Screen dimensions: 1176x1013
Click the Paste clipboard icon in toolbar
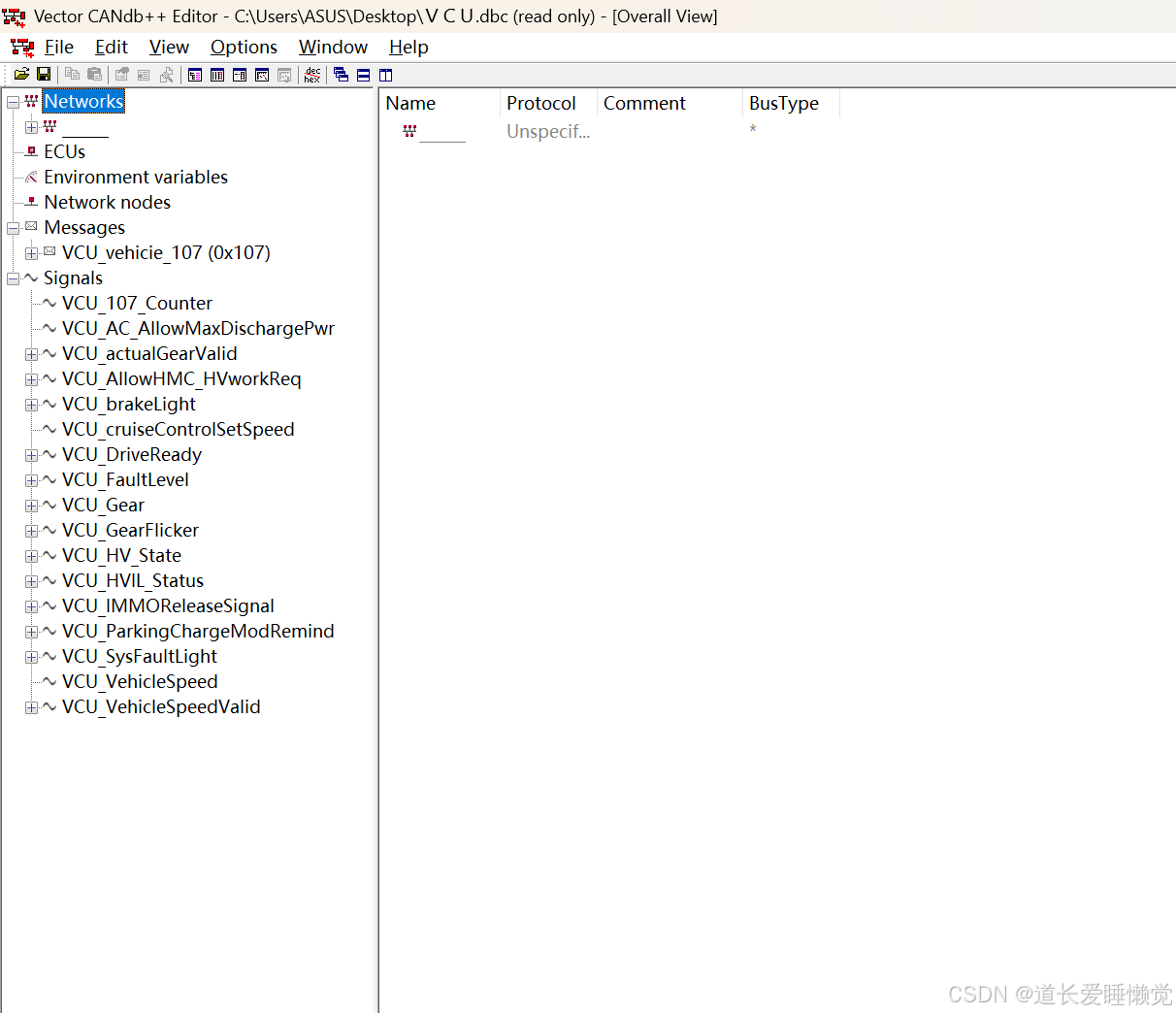[x=94, y=75]
